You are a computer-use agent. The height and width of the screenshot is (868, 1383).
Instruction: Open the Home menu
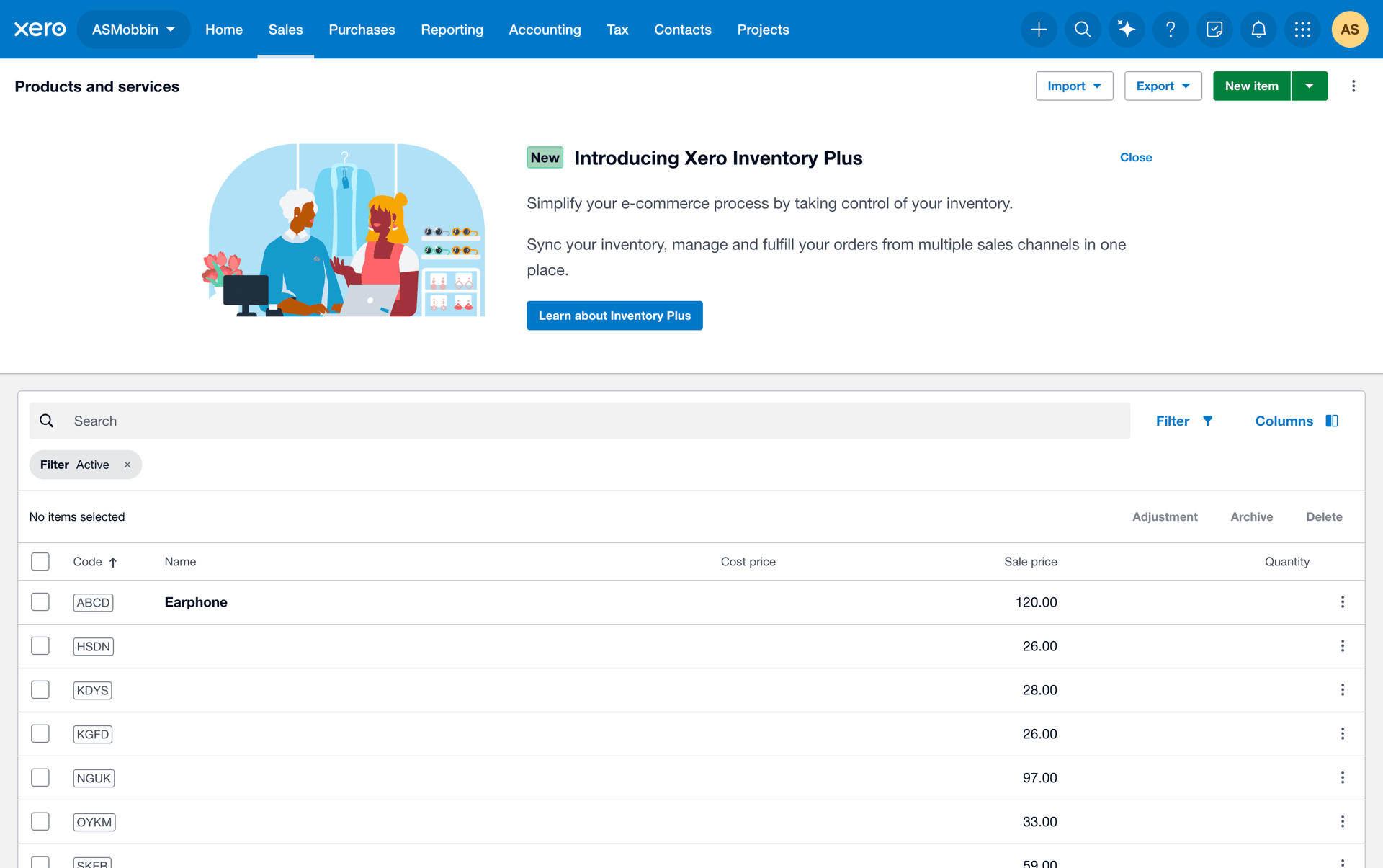click(x=224, y=30)
